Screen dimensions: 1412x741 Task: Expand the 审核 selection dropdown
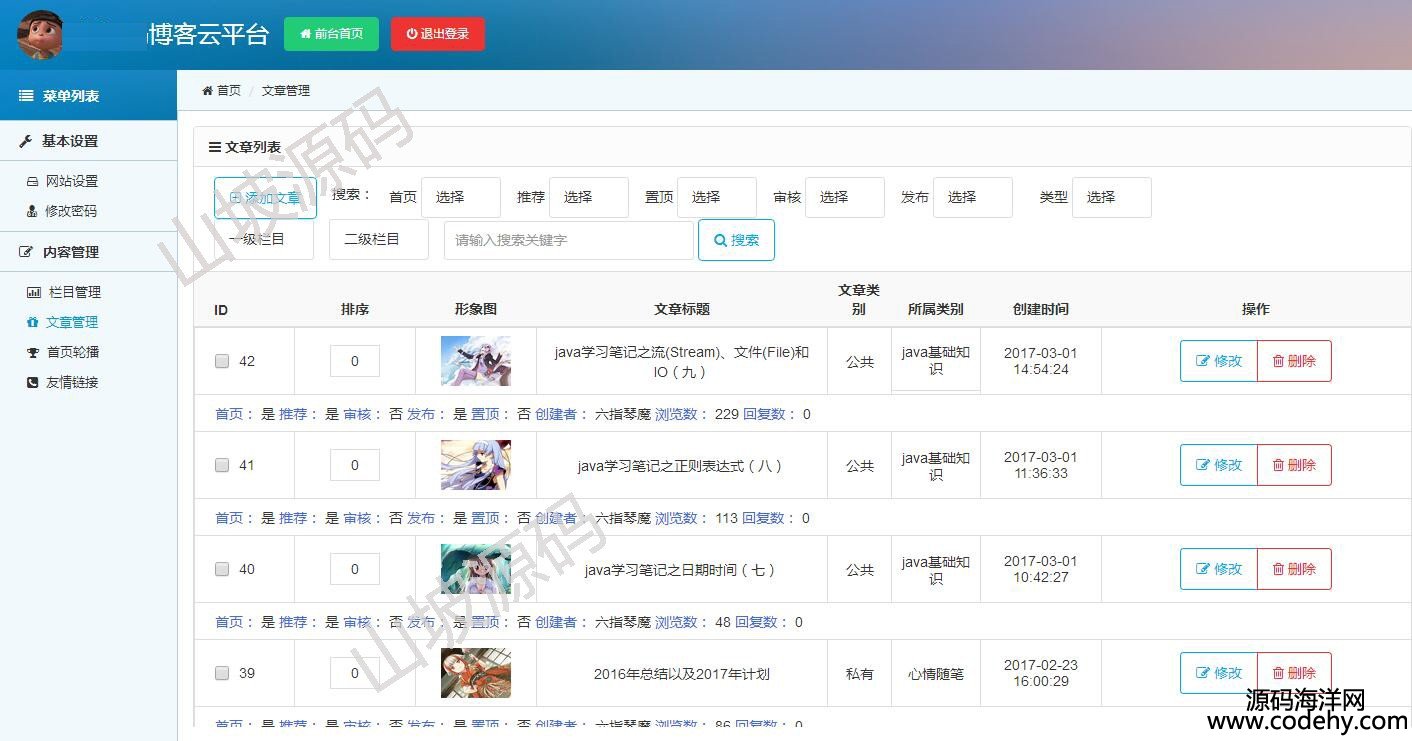coord(844,198)
